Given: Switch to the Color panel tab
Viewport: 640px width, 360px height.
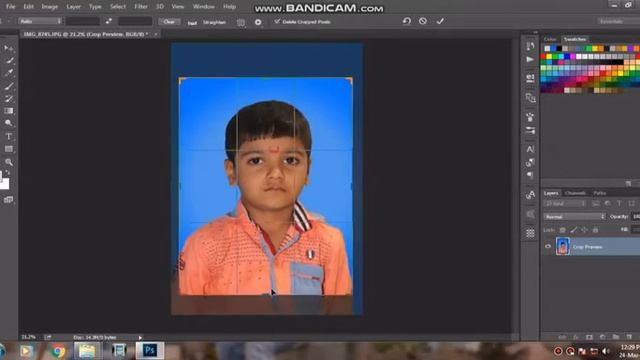Looking at the screenshot, I should click(x=550, y=39).
